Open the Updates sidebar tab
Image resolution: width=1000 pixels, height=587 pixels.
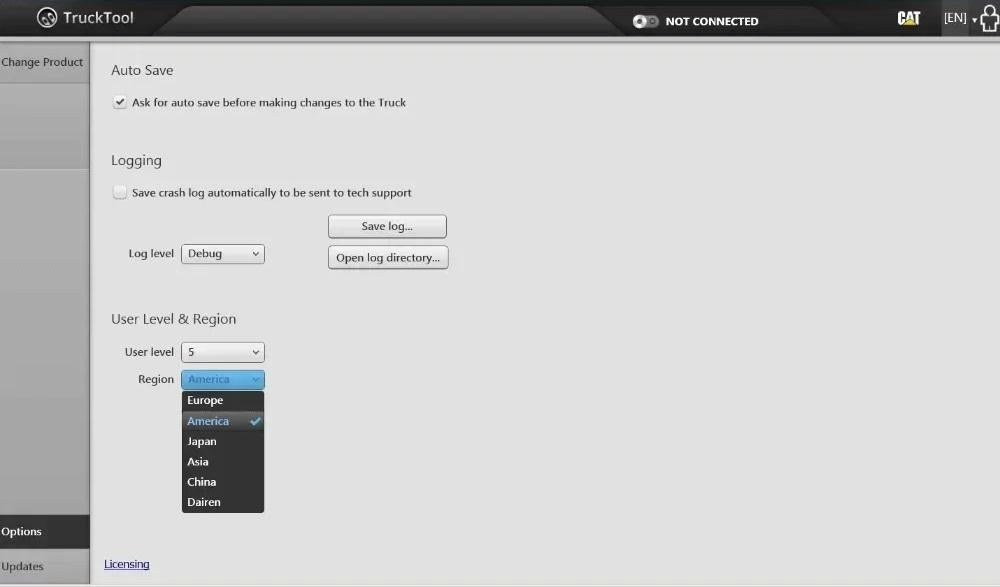[x=45, y=566]
